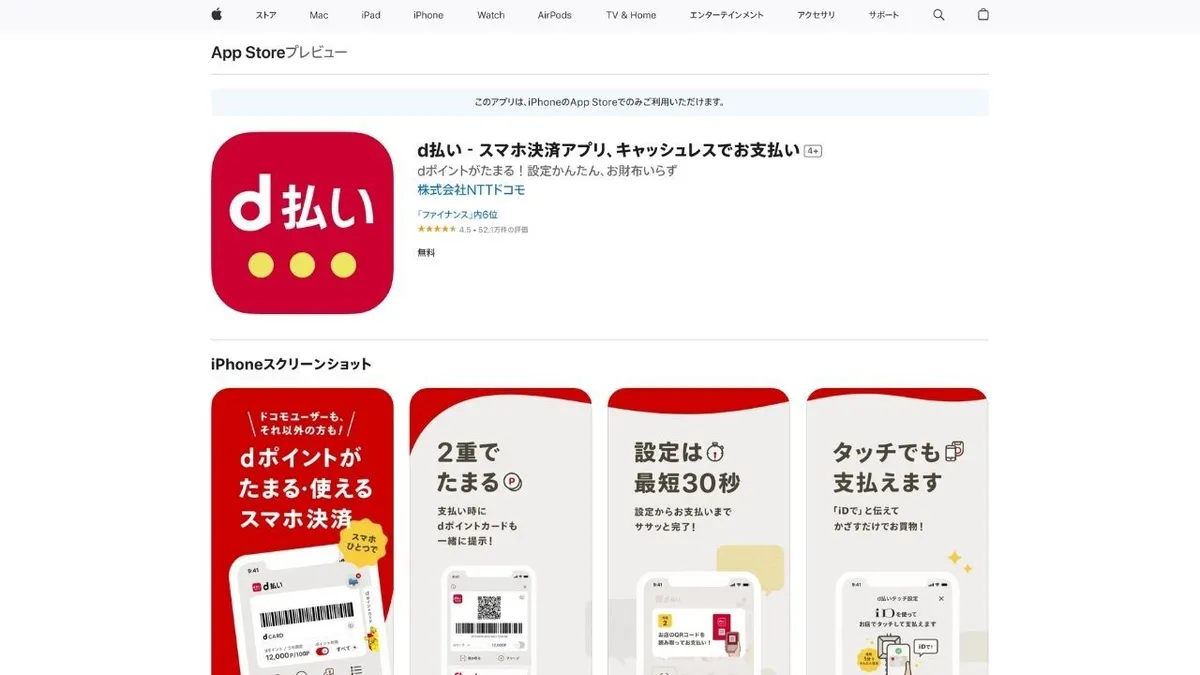Open the Mac menu item
This screenshot has height=675, width=1200.
point(319,15)
